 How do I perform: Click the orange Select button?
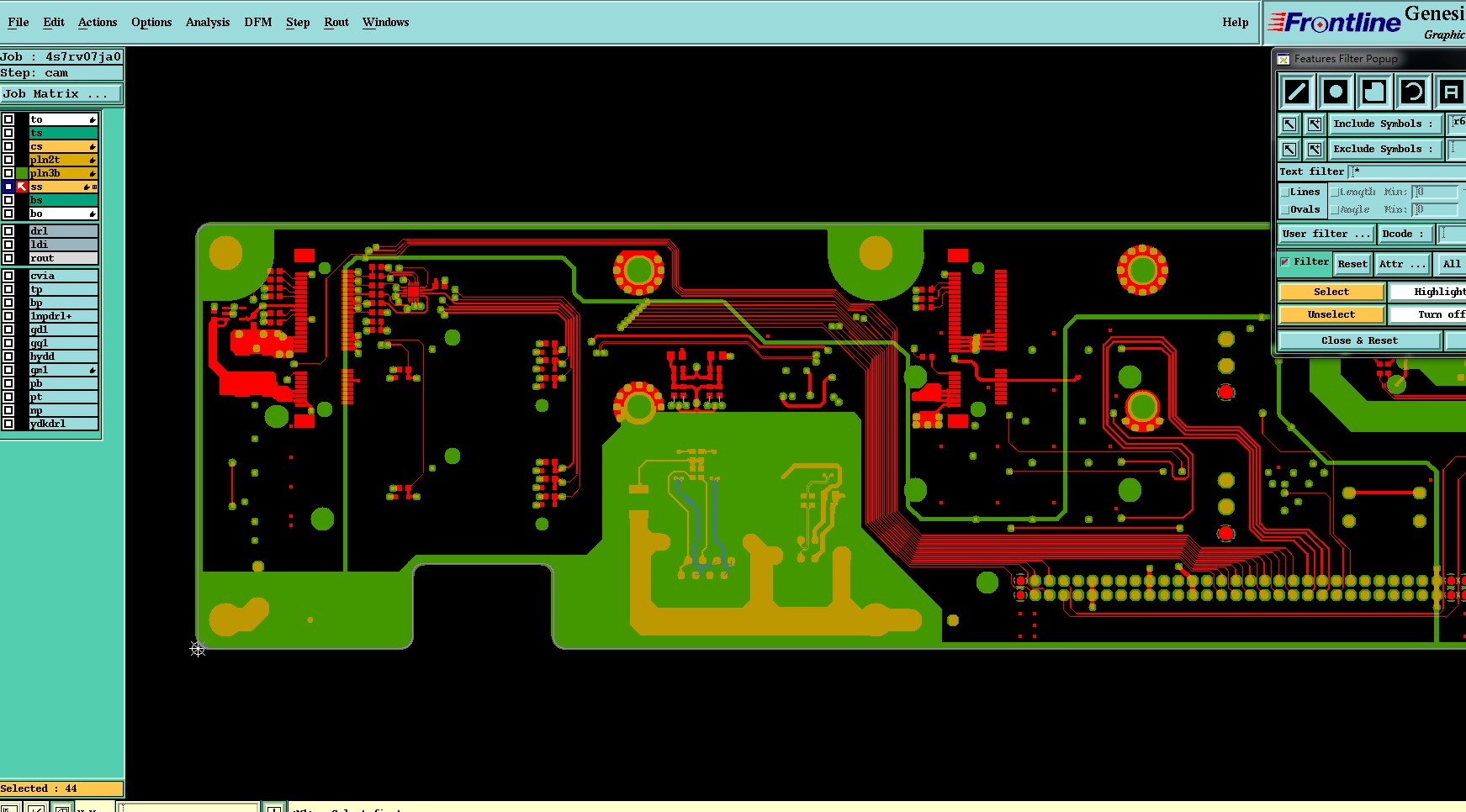[x=1331, y=292]
